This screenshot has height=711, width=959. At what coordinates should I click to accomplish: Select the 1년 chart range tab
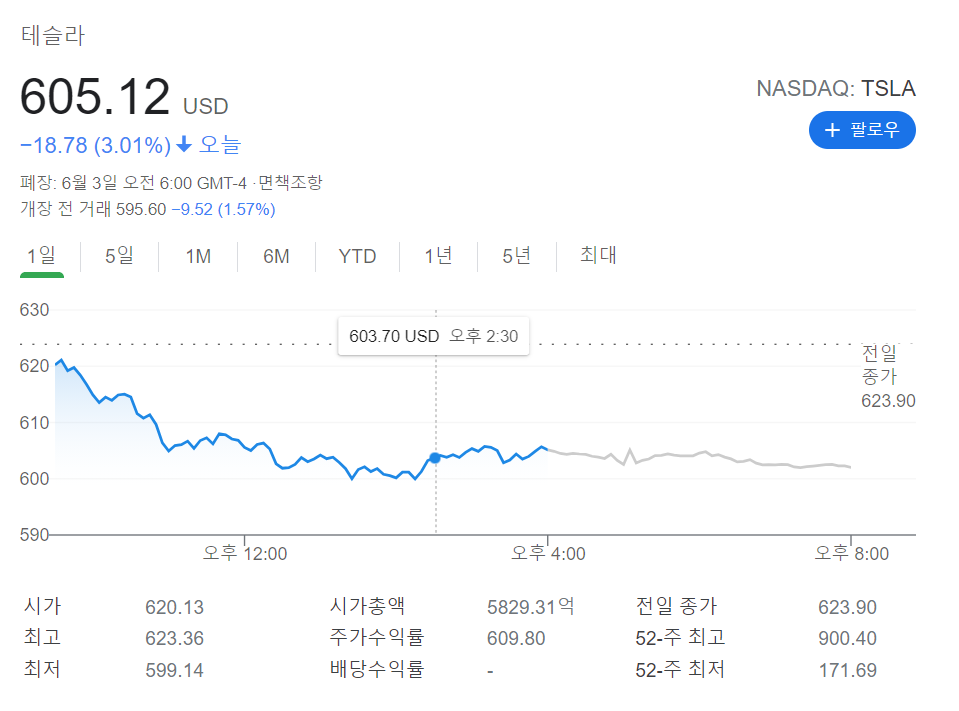click(439, 256)
